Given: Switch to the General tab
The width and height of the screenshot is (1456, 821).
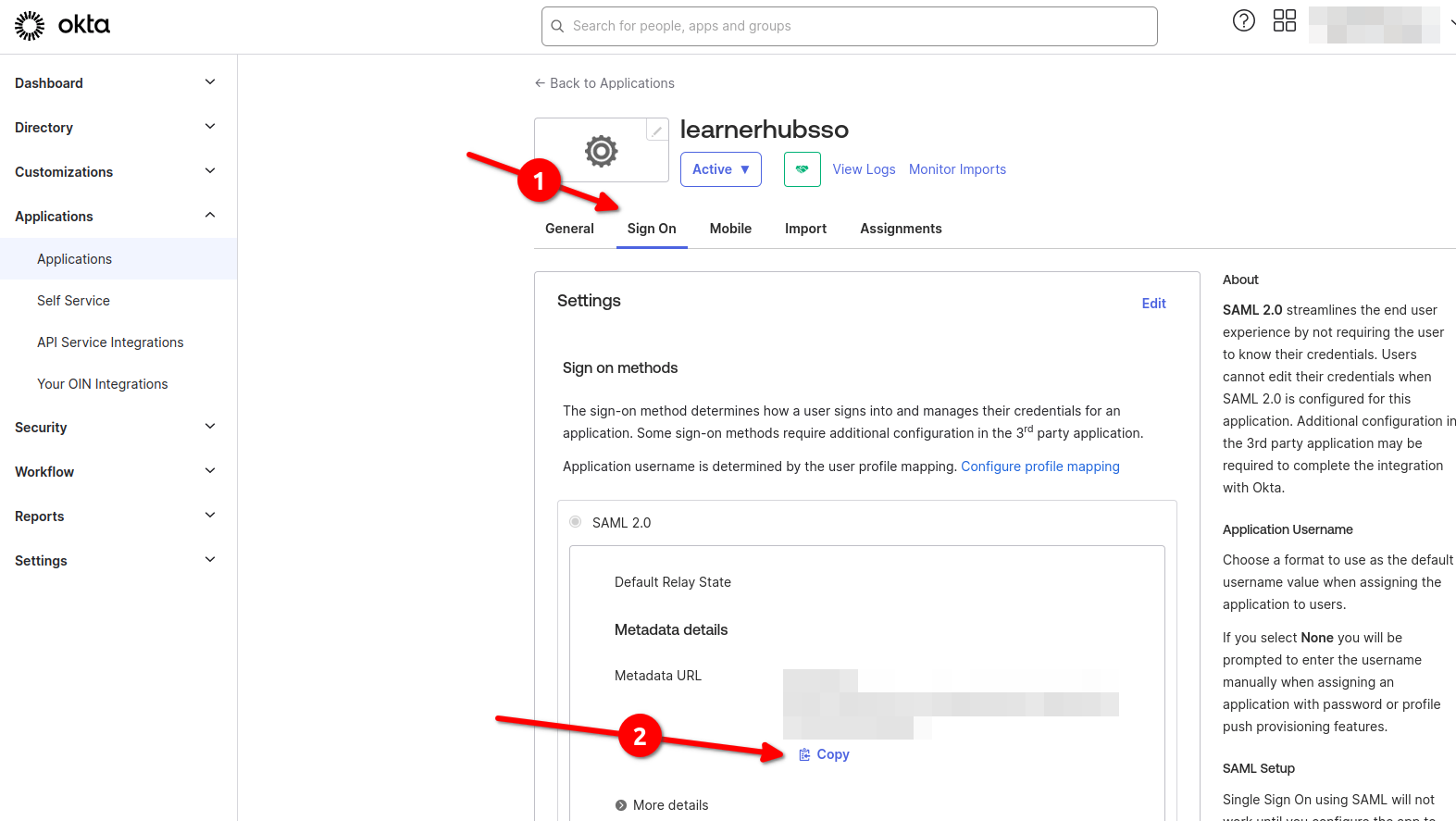Looking at the screenshot, I should pyautogui.click(x=569, y=229).
